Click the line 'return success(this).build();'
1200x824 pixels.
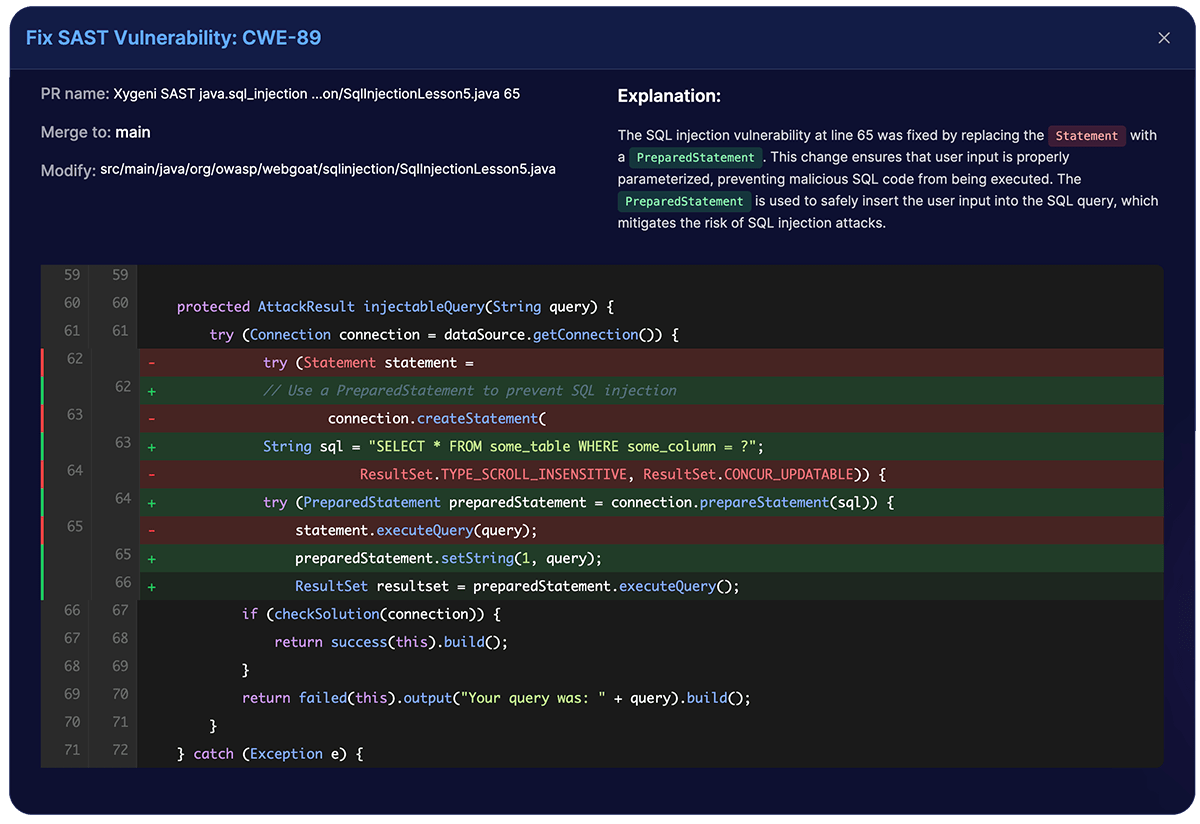tap(391, 642)
